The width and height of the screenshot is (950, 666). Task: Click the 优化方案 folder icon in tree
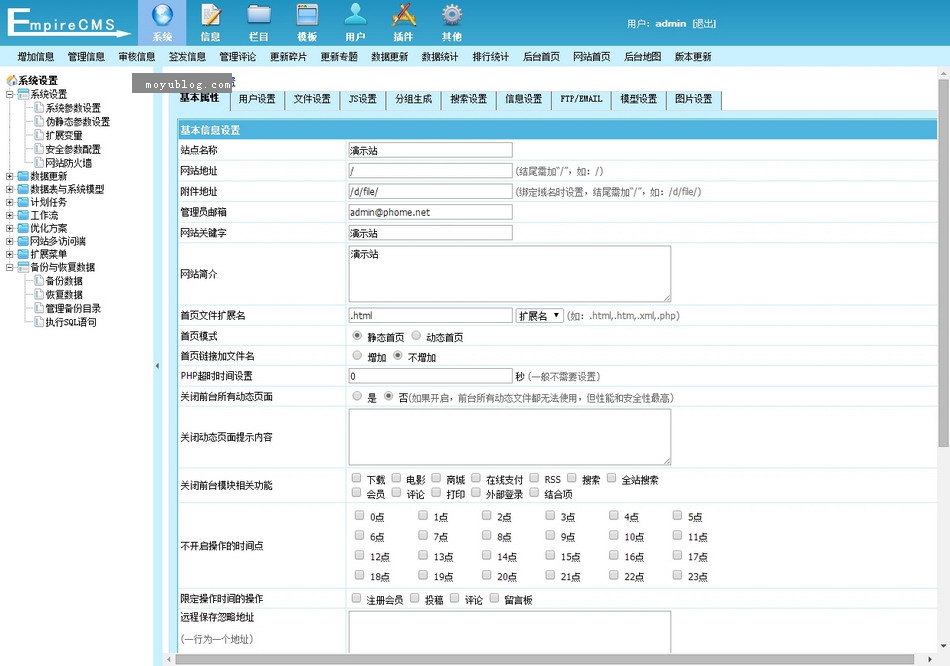click(x=23, y=228)
